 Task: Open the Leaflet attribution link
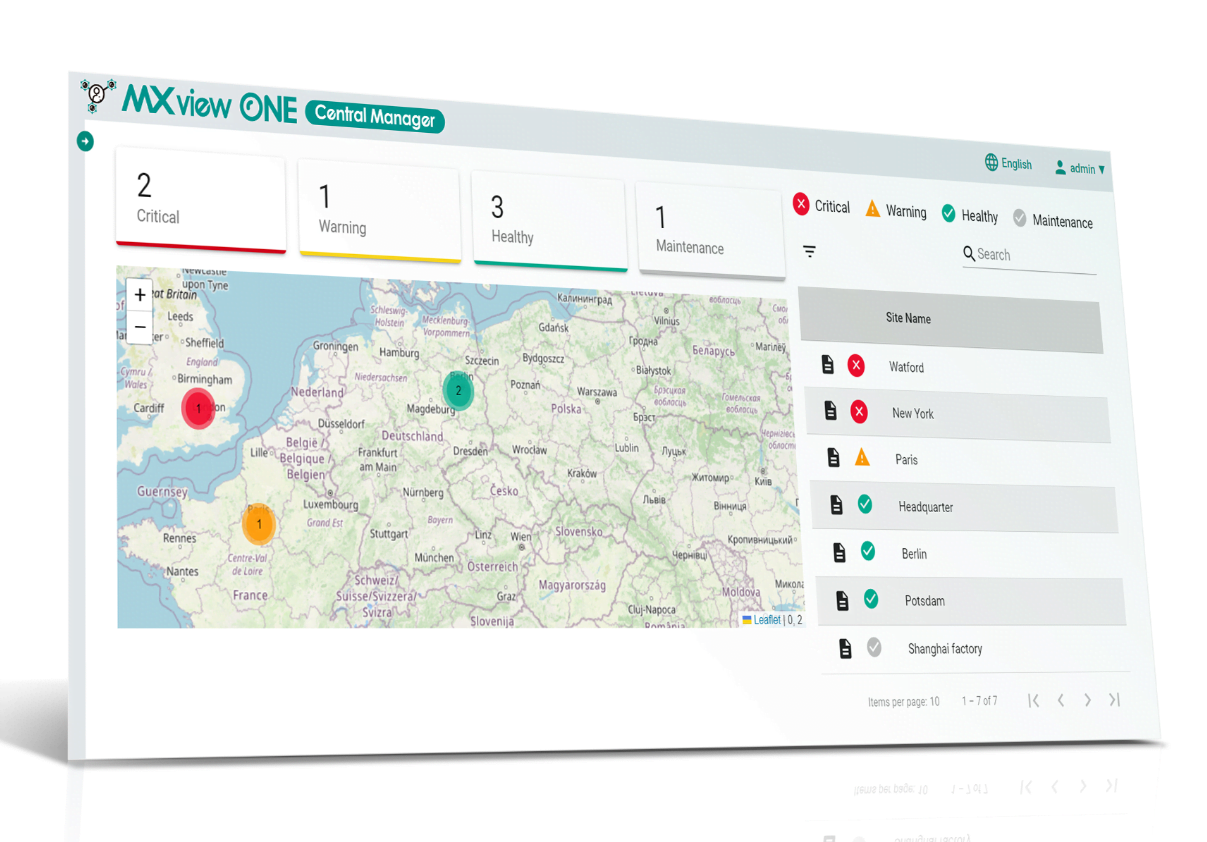click(x=767, y=620)
